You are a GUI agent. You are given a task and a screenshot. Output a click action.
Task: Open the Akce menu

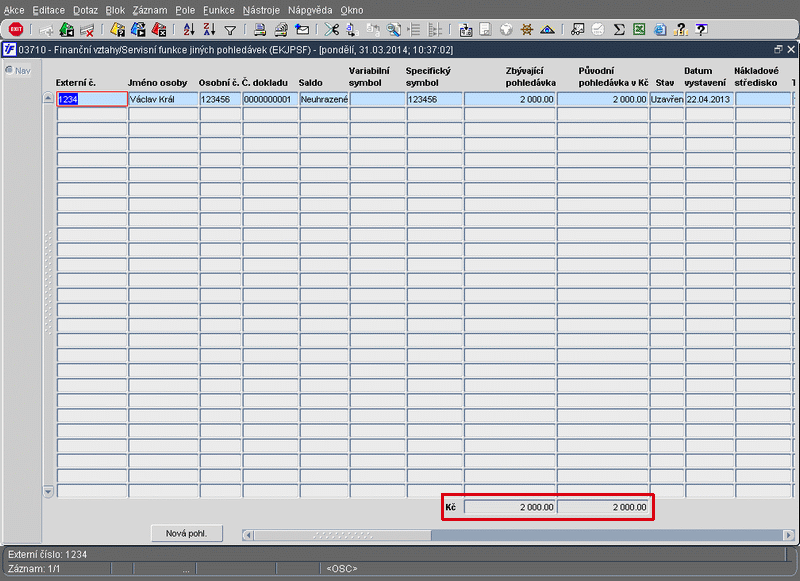tap(14, 10)
